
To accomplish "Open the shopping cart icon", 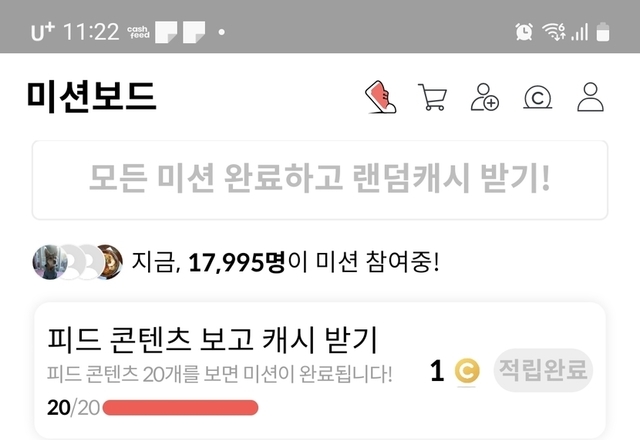I will click(433, 97).
